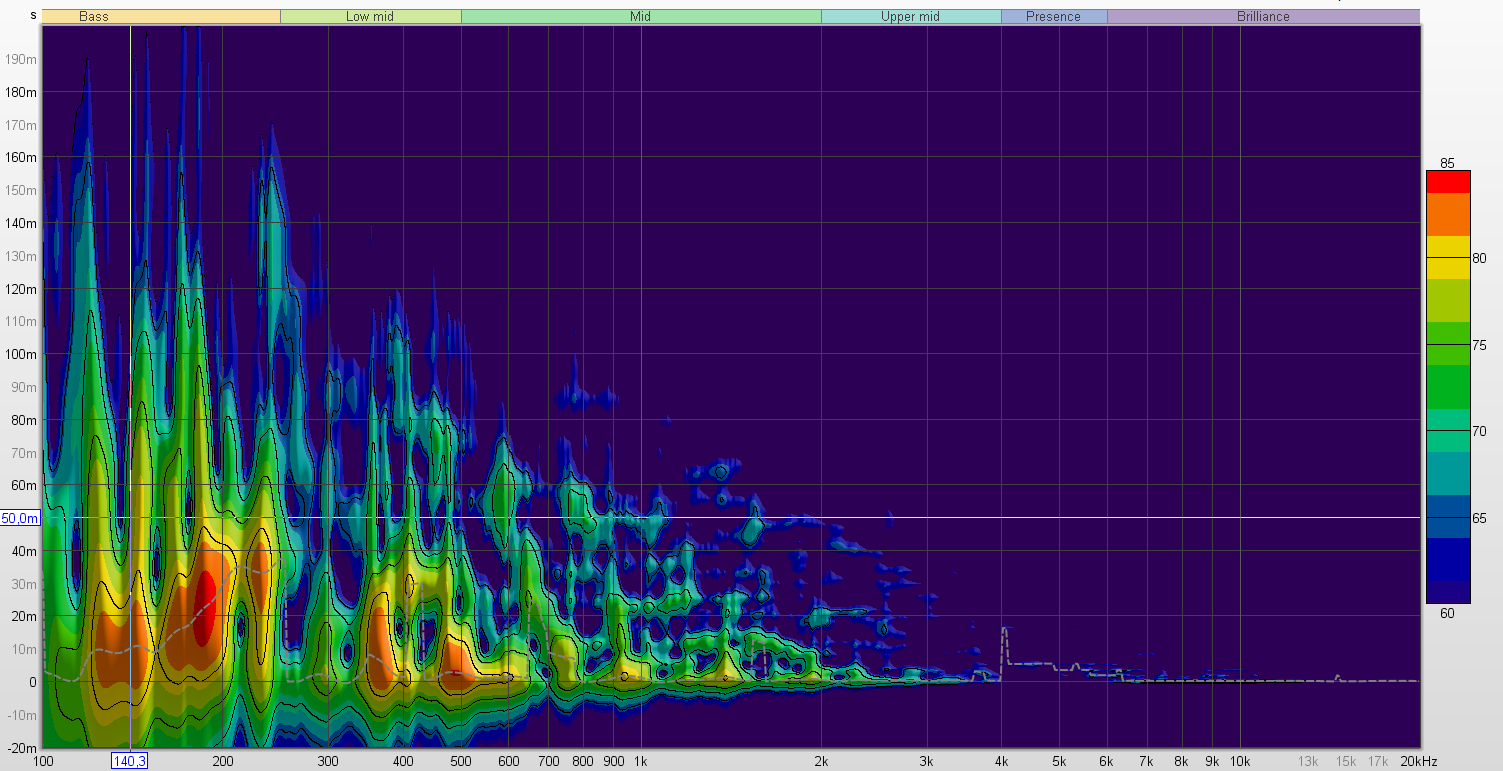Viewport: 1503px width, 771px height.
Task: Click the yellow band of the color scale
Action: point(1448,257)
